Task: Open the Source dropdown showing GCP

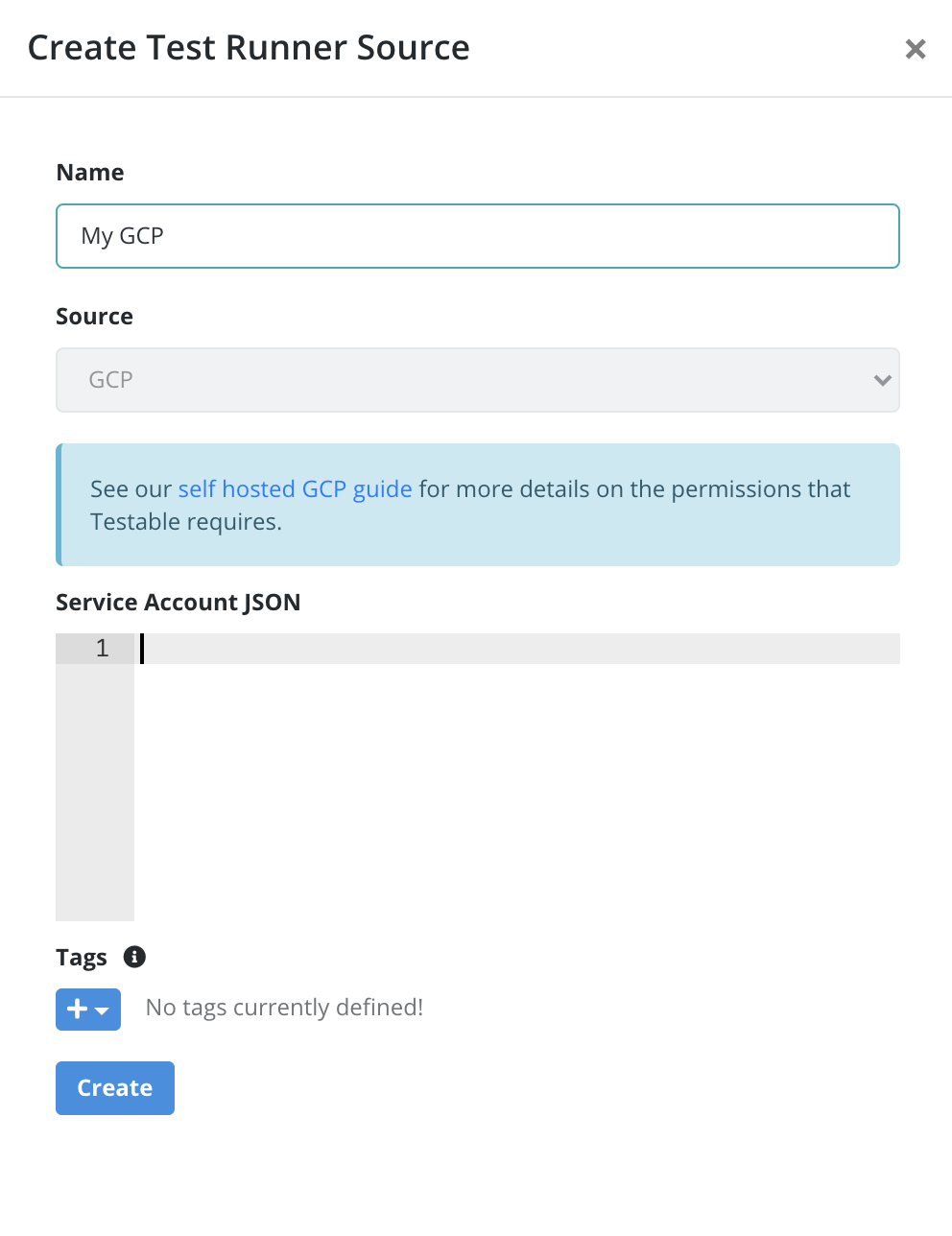Action: pyautogui.click(x=478, y=380)
